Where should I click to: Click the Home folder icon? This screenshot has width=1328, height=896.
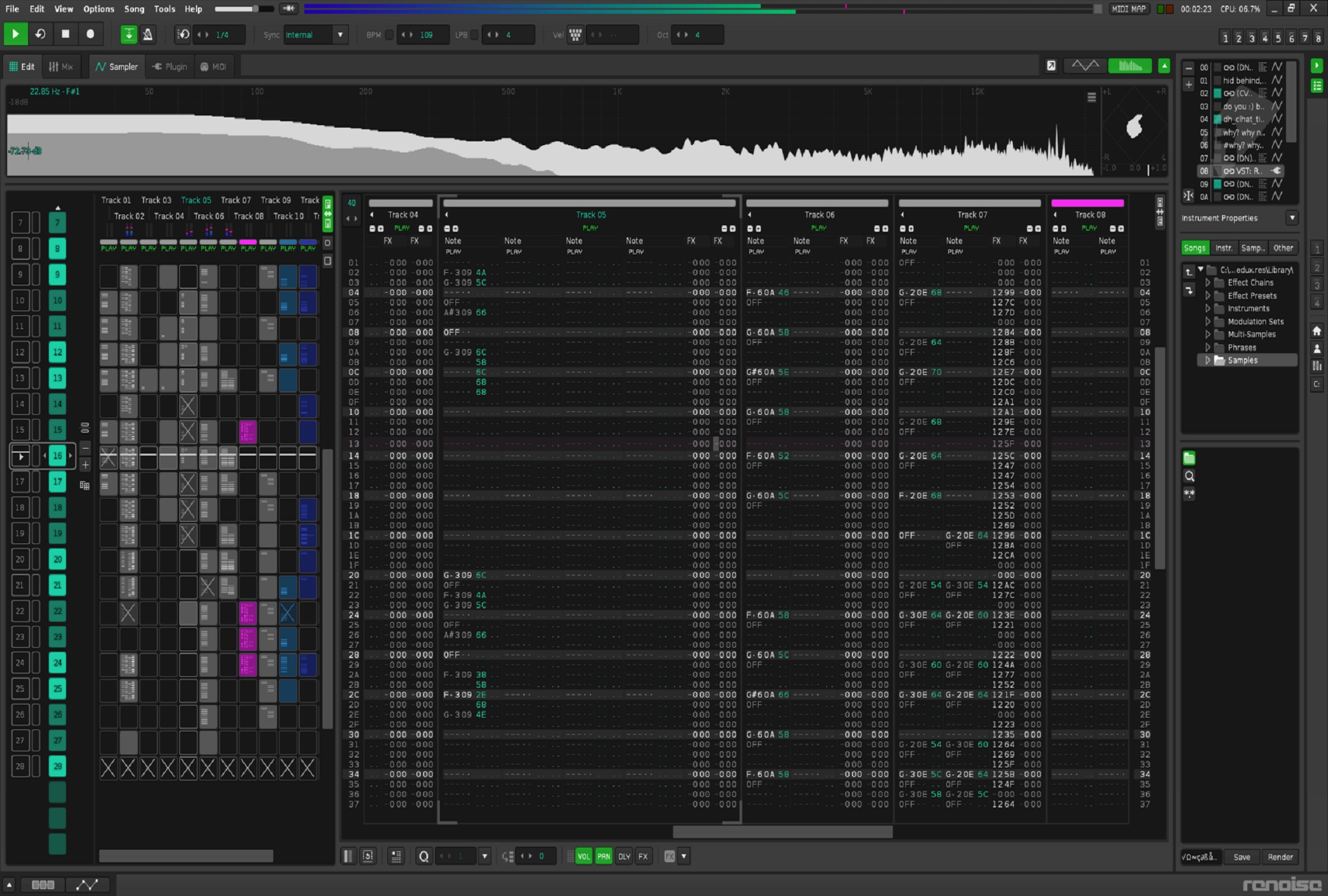pyautogui.click(x=1317, y=331)
